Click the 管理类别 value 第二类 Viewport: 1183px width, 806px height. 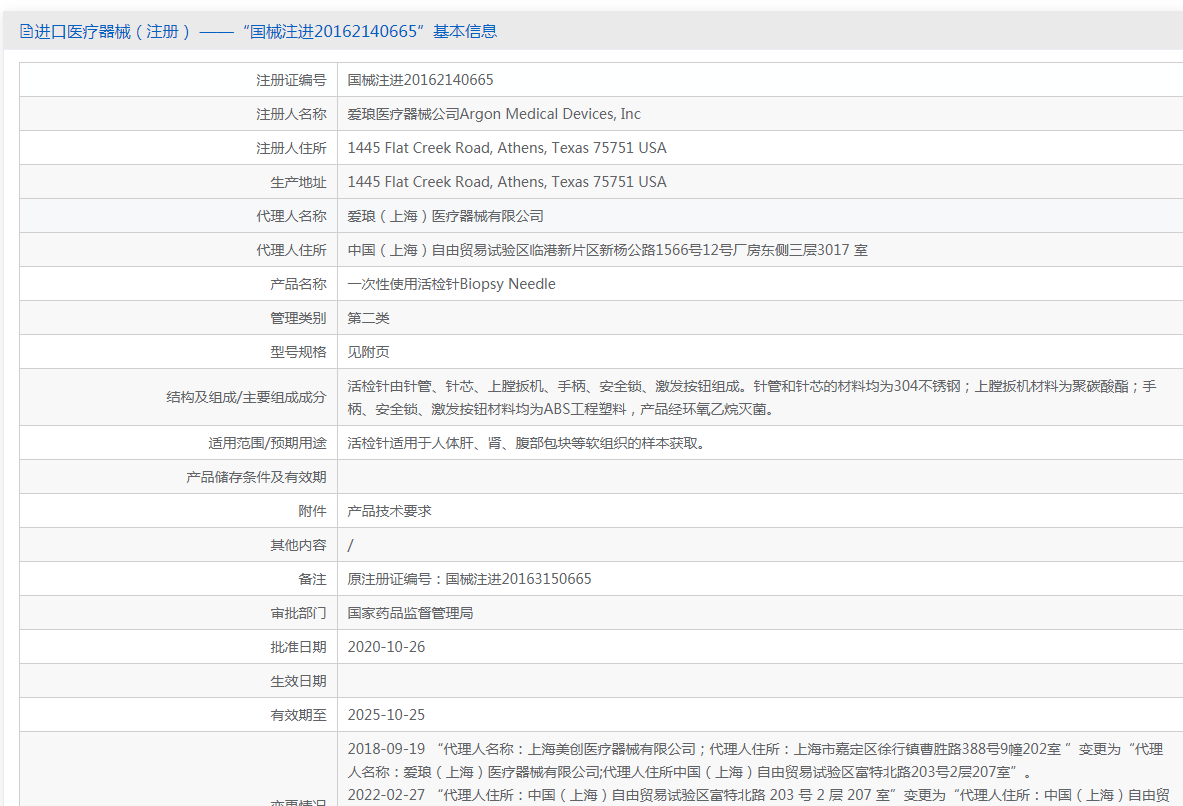368,318
